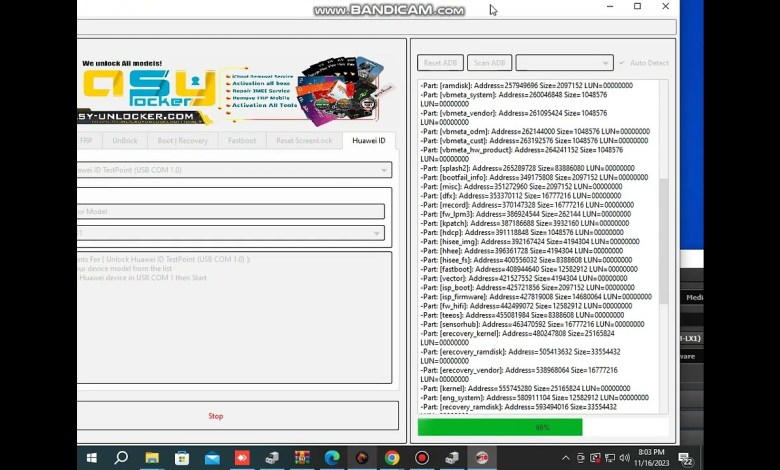Screen dimensions: 780x470
Task: Switch to the Huawei ID tab
Action: click(368, 141)
